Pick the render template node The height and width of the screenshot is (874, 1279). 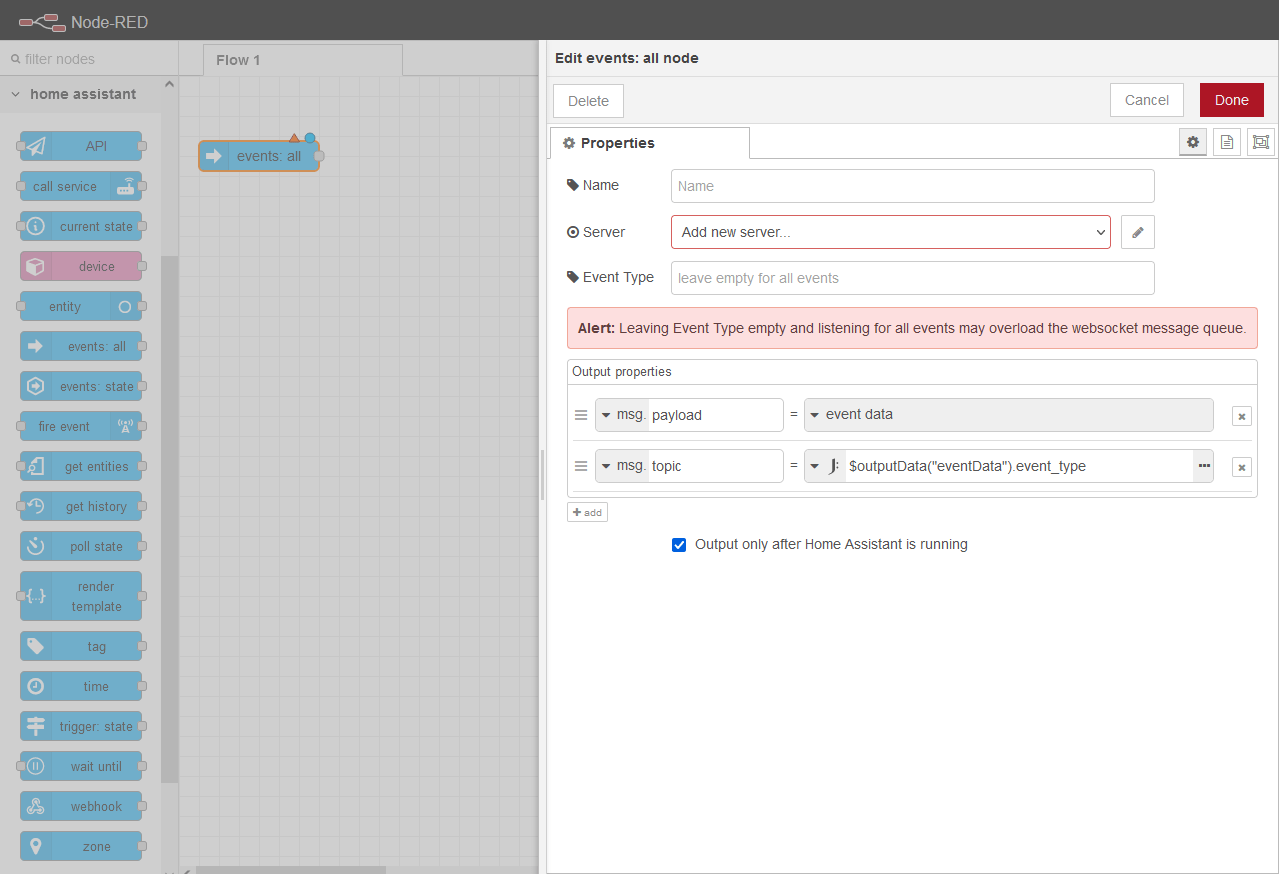click(x=80, y=596)
